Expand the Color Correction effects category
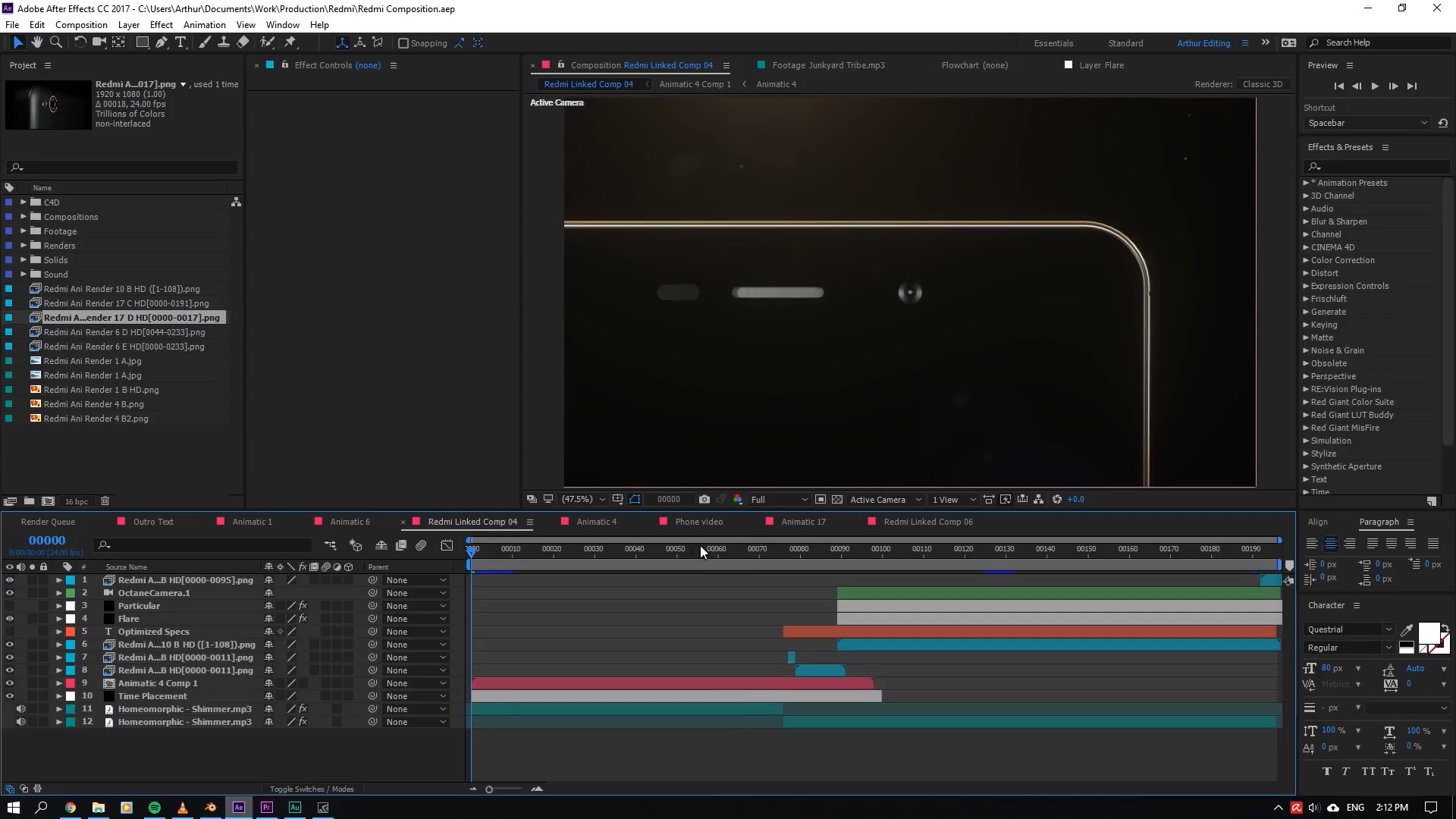This screenshot has width=1456, height=819. (1306, 260)
